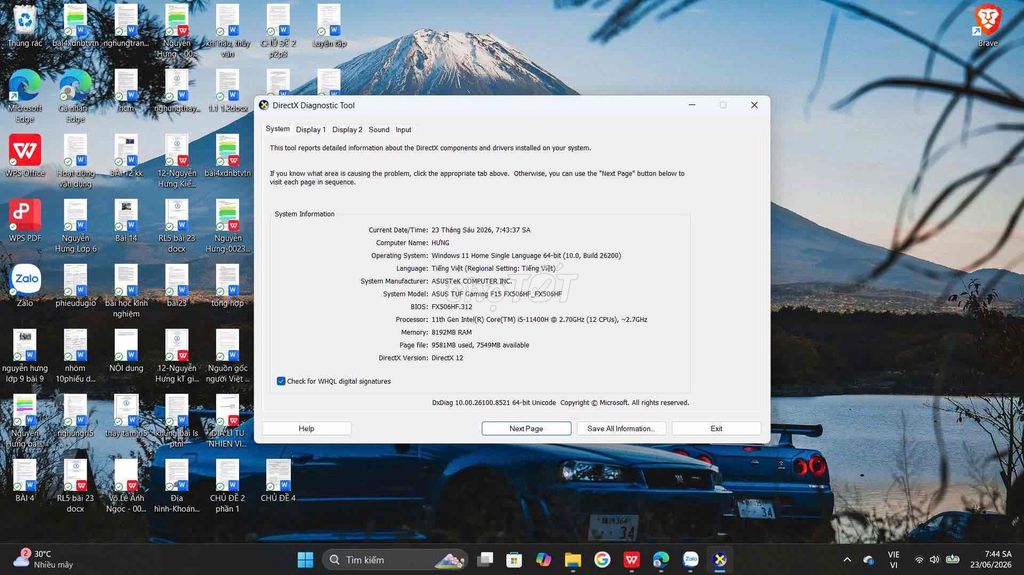Click the Exit button
The width and height of the screenshot is (1024, 575).
pos(716,429)
